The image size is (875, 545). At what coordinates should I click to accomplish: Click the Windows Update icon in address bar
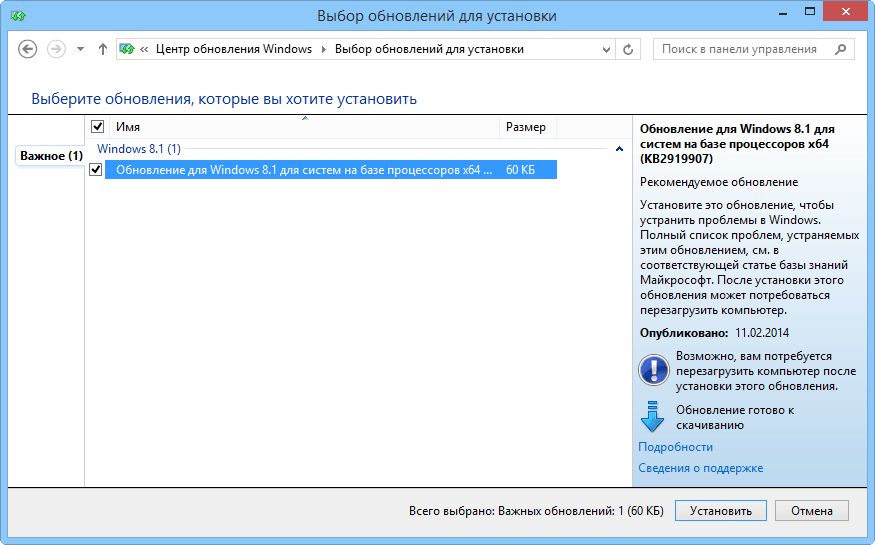127,49
